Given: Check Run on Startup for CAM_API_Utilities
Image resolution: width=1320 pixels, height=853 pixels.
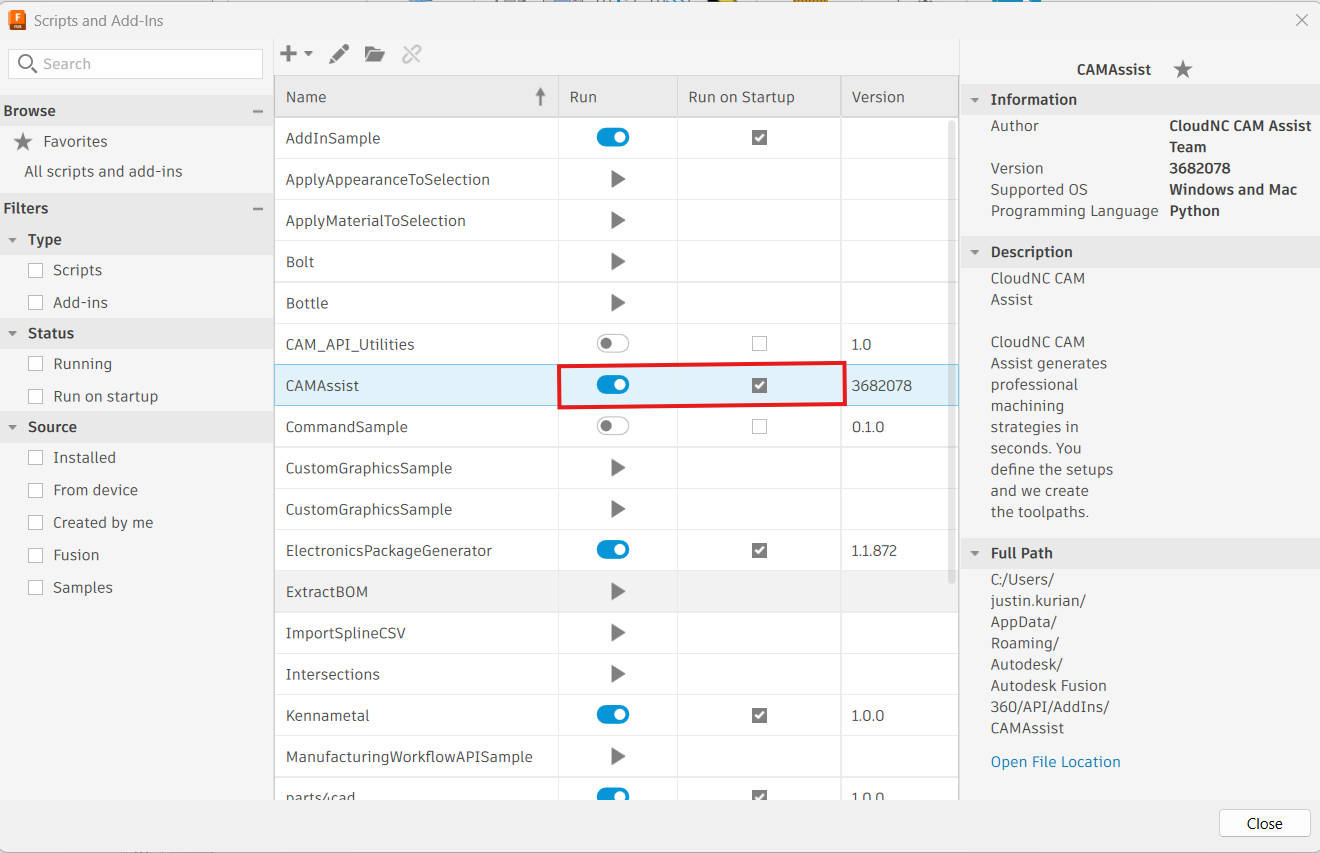Looking at the screenshot, I should click(759, 344).
